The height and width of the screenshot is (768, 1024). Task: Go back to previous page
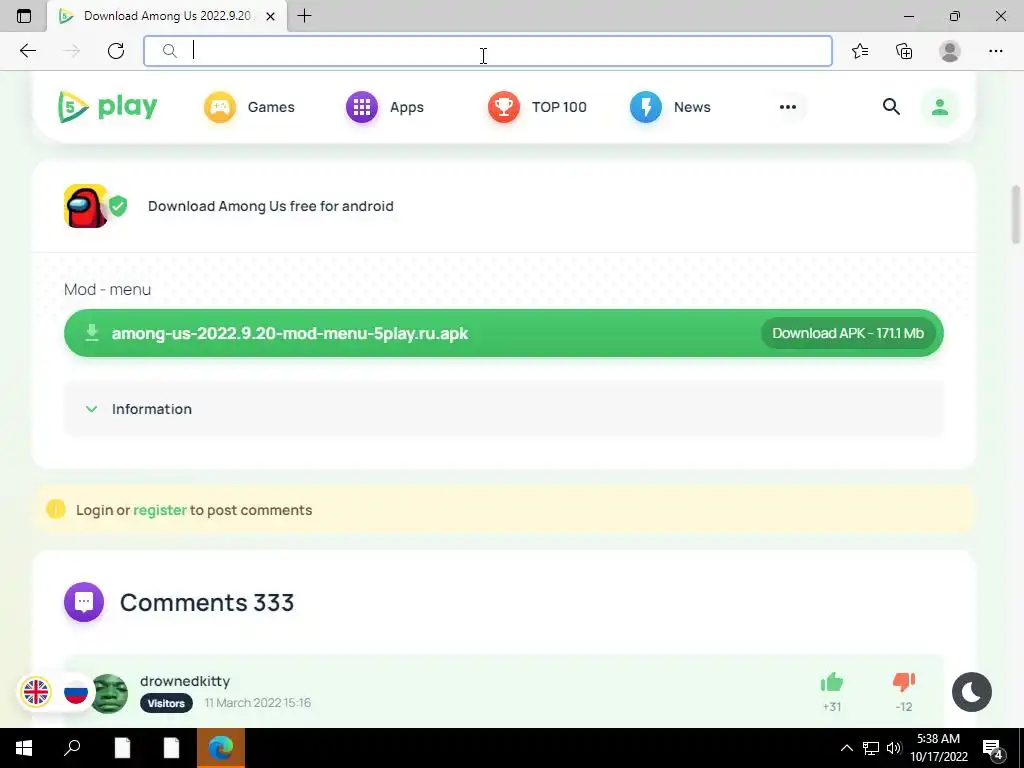27,51
